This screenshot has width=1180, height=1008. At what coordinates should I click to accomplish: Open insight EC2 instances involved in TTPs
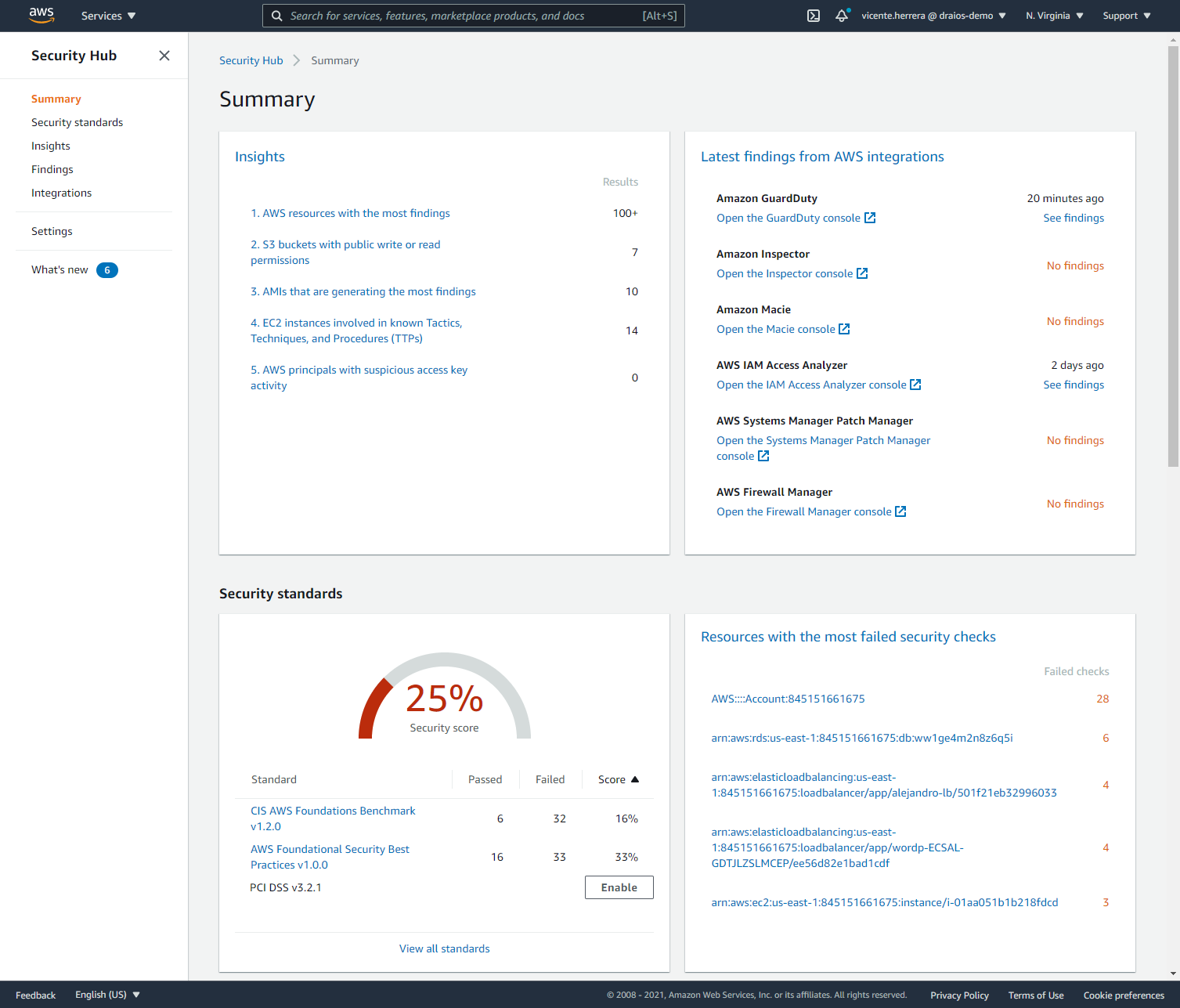356,331
